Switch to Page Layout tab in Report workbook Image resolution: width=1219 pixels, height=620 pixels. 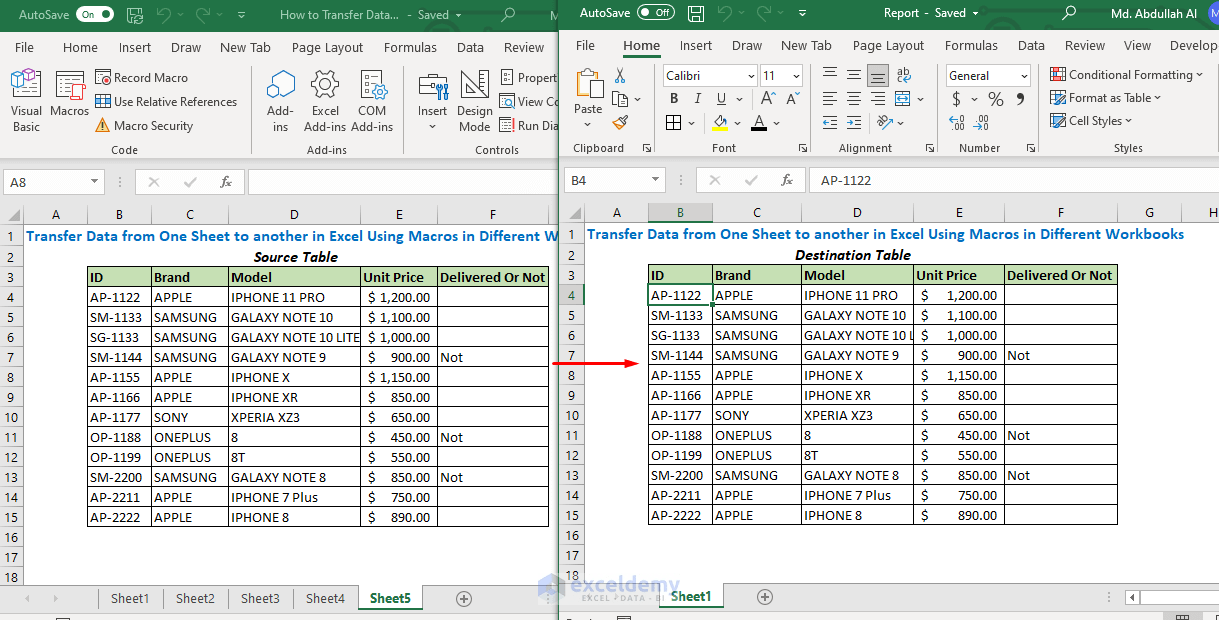[888, 45]
